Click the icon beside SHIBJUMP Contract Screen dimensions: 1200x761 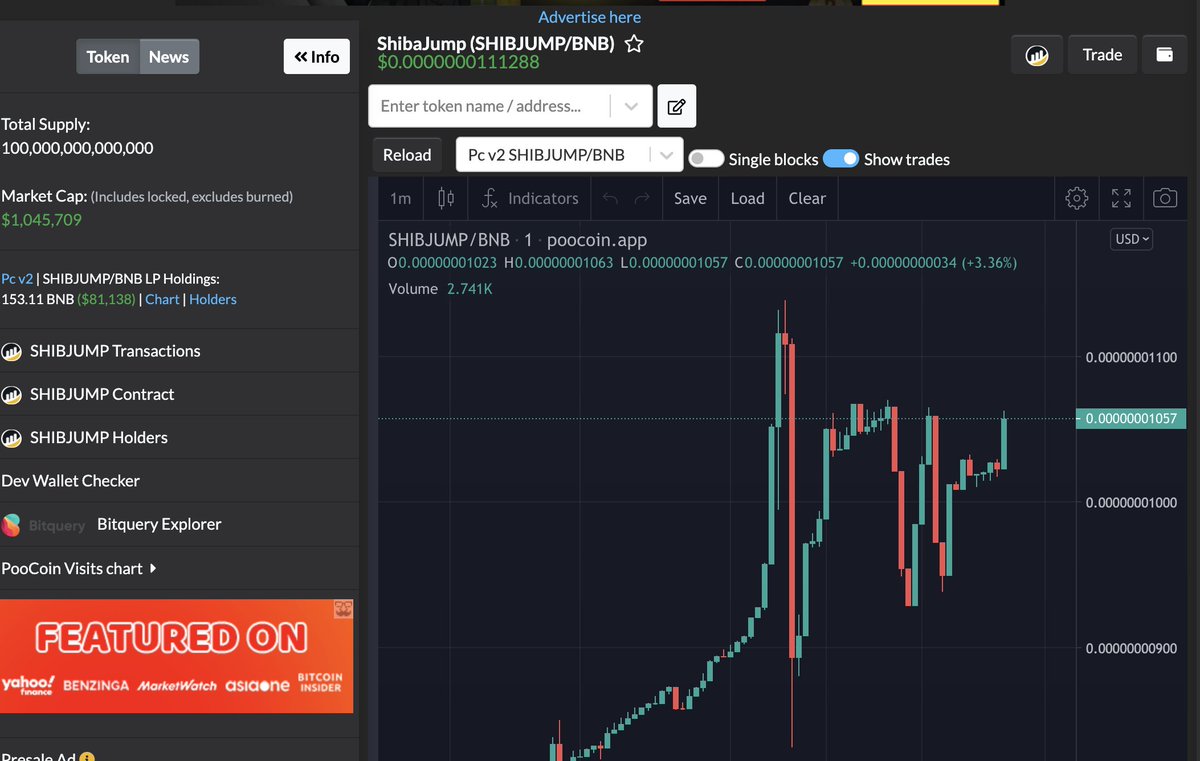[x=12, y=394]
